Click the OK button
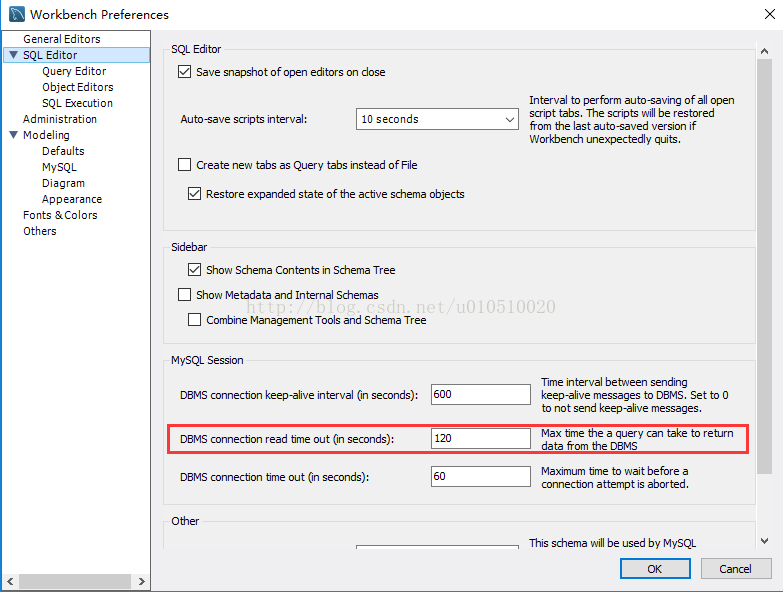The width and height of the screenshot is (783, 592). pos(655,569)
